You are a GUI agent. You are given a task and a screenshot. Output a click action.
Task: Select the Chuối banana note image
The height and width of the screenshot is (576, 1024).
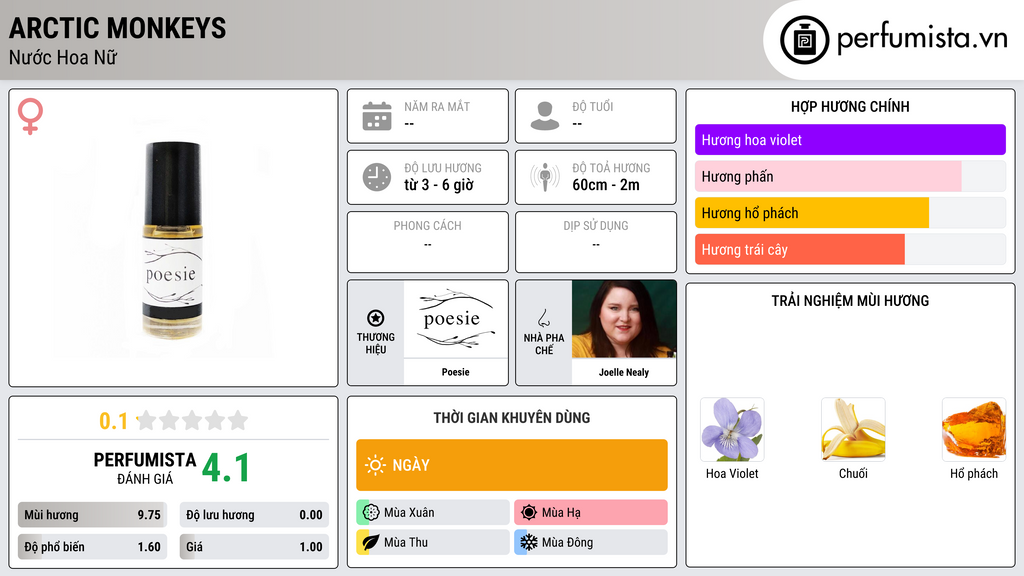(x=853, y=430)
